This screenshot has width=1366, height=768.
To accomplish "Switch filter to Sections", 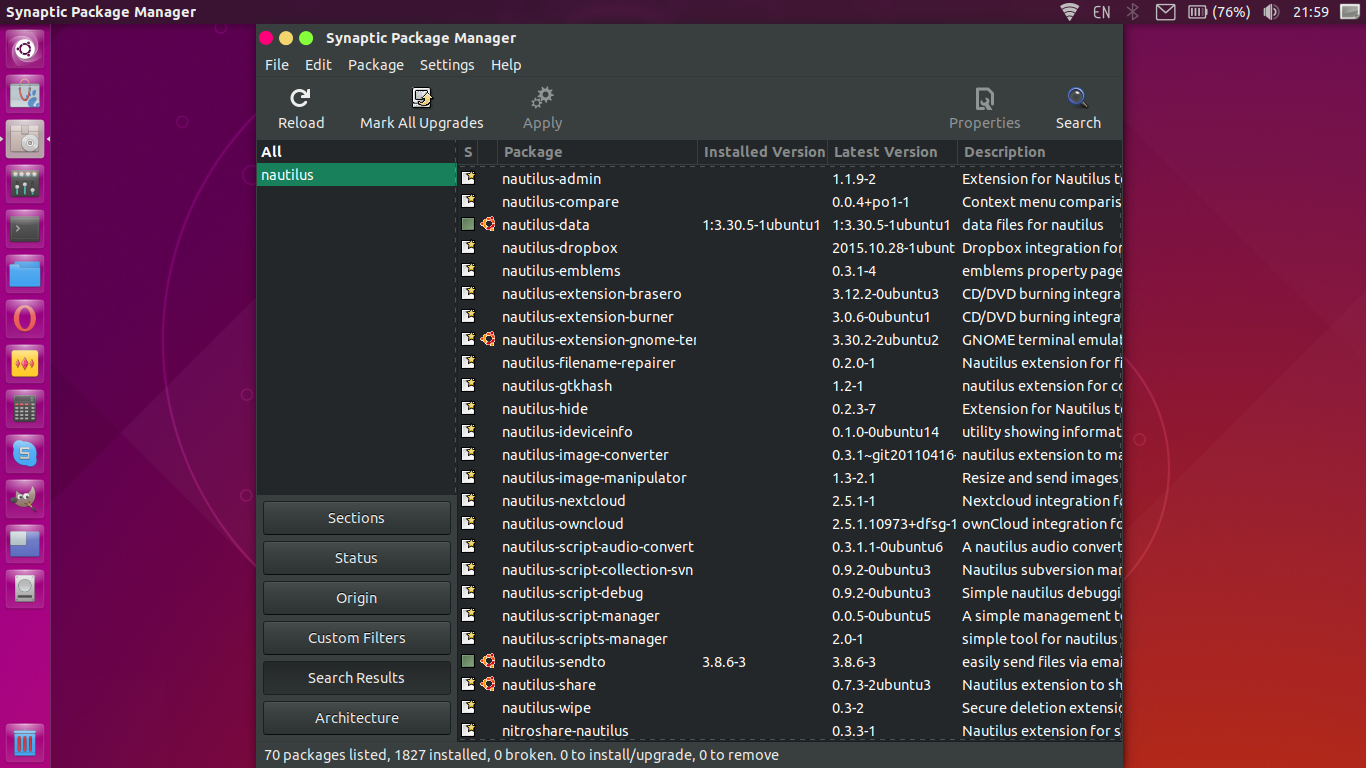I will 357,518.
